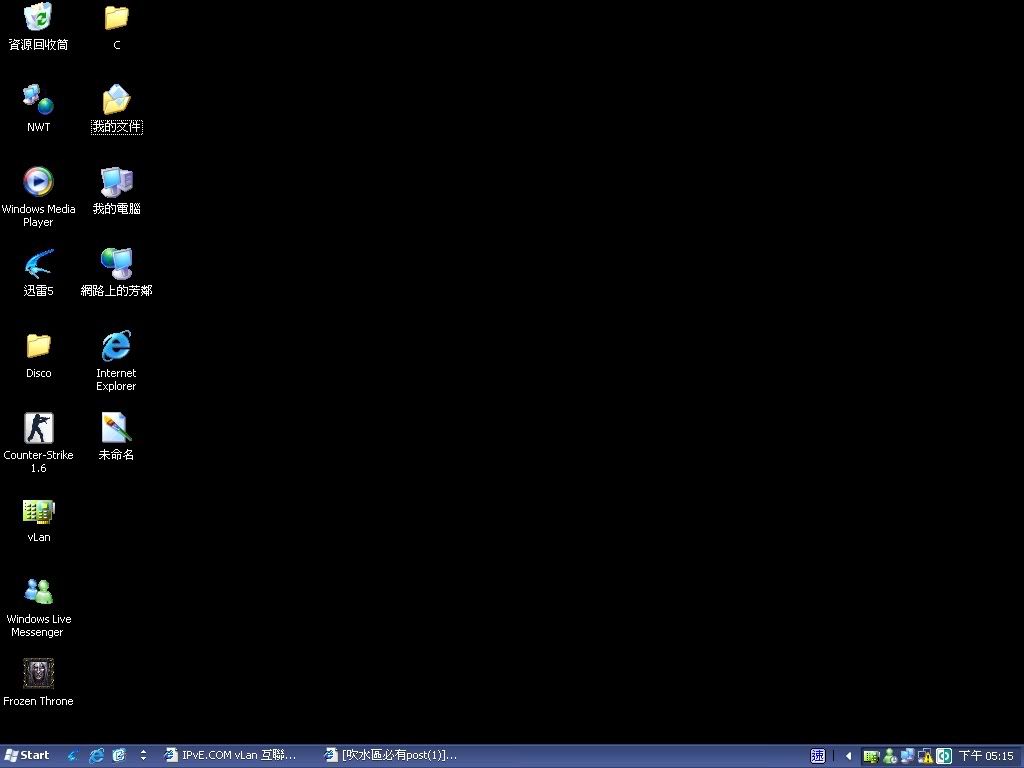1024x768 pixels.
Task: Select the 網路上的芳鄰 network places icon
Action: click(x=116, y=265)
